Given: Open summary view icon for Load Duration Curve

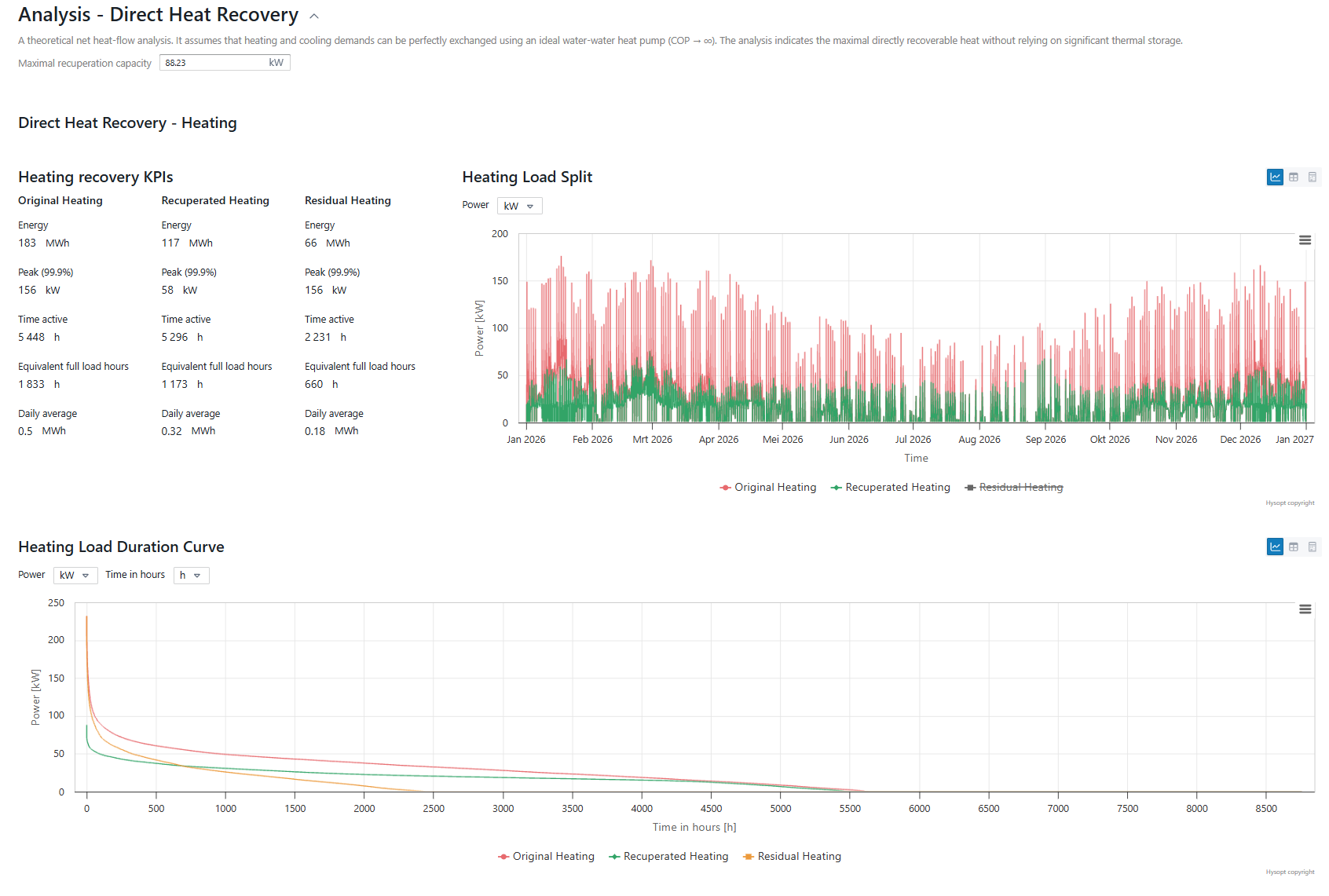Looking at the screenshot, I should click(x=1312, y=547).
